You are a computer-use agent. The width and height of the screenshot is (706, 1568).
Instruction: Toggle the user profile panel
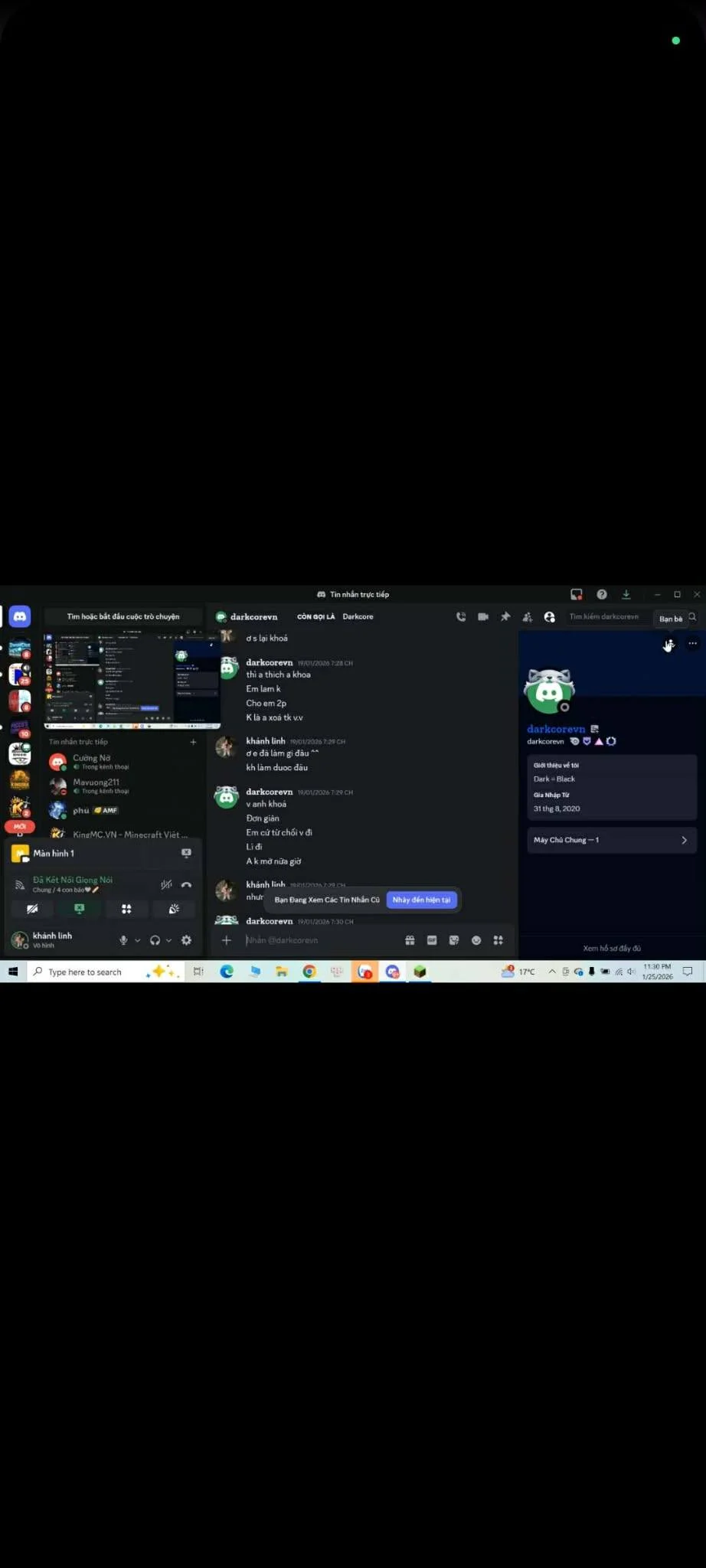pyautogui.click(x=550, y=616)
